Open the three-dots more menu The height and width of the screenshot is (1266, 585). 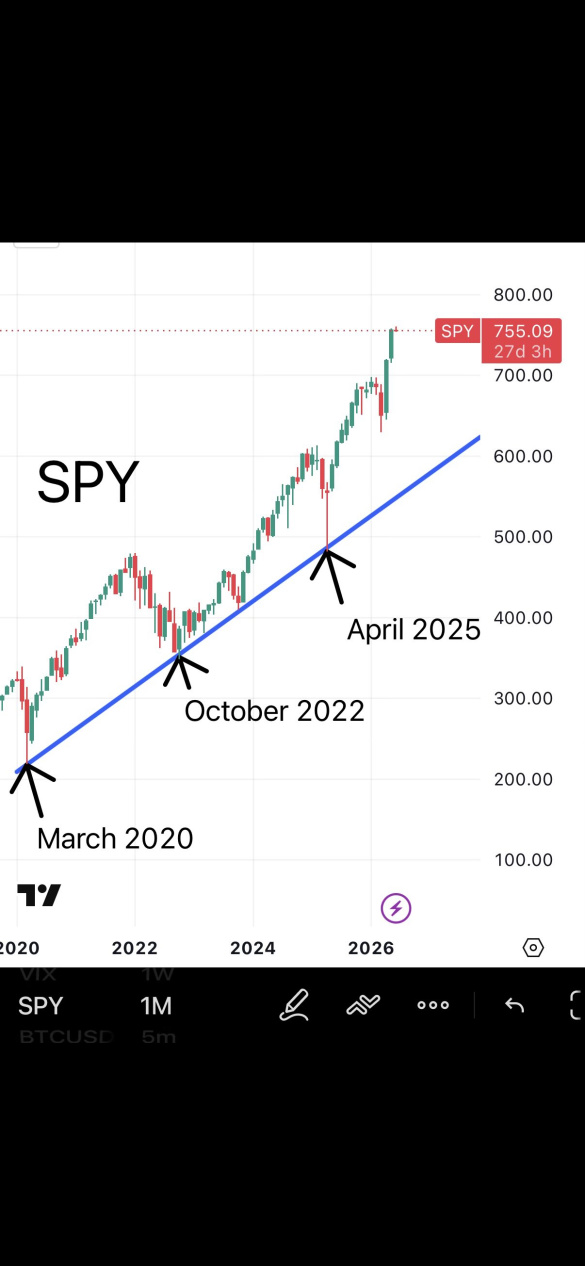click(433, 1005)
